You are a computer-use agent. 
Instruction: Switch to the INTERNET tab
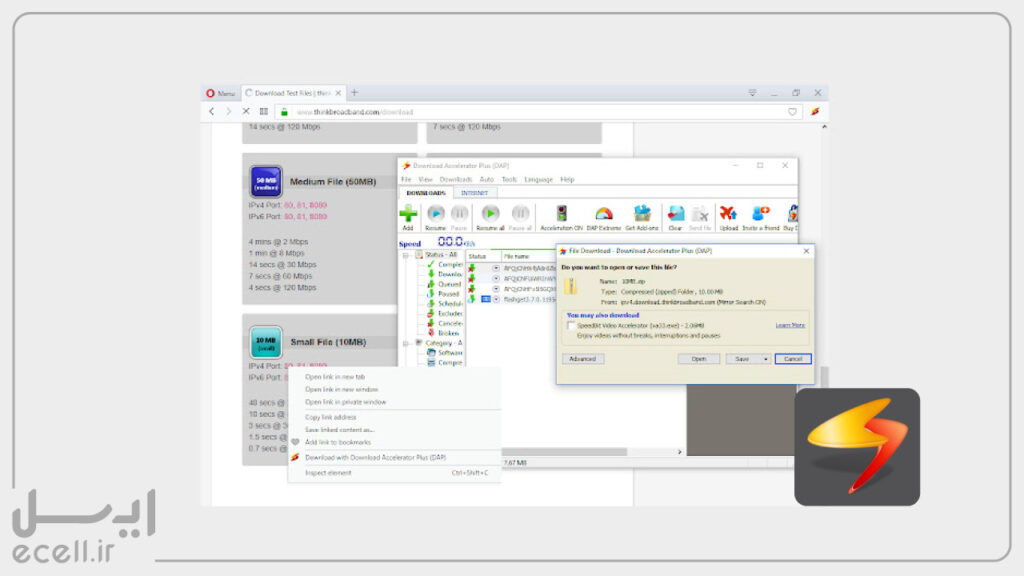click(x=475, y=192)
